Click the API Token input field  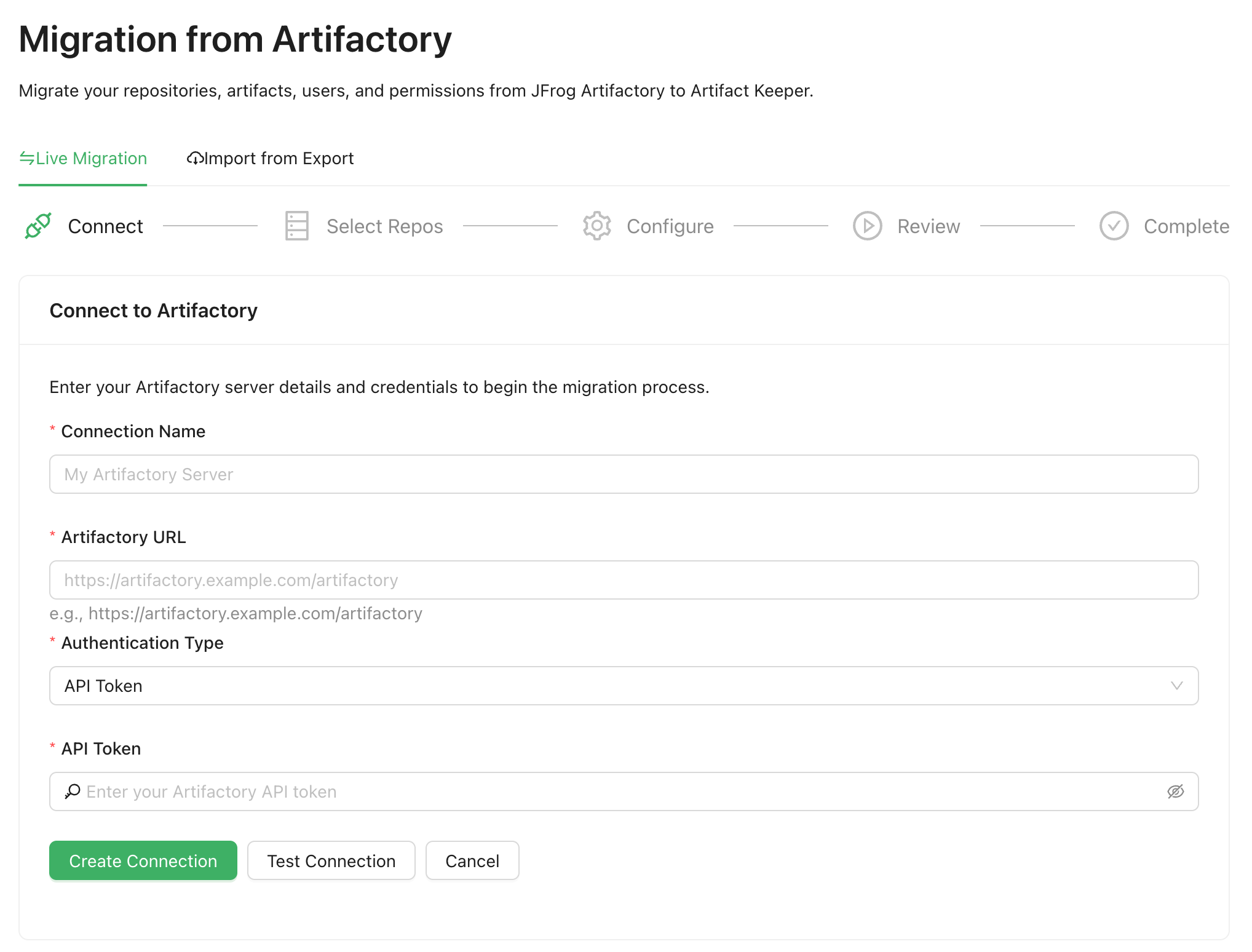pyautogui.click(x=615, y=791)
